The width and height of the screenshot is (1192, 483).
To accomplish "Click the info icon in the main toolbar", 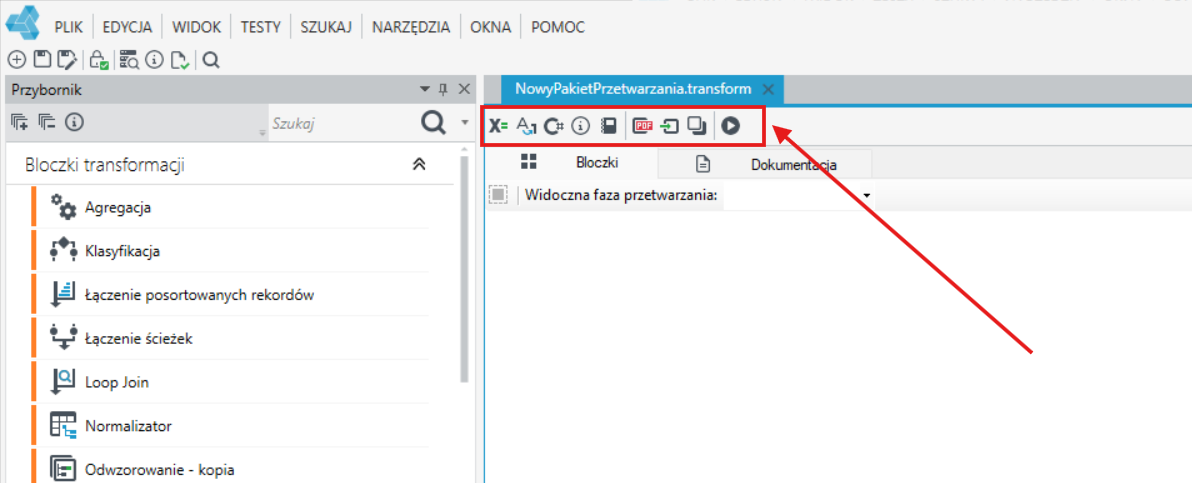I will click(154, 59).
